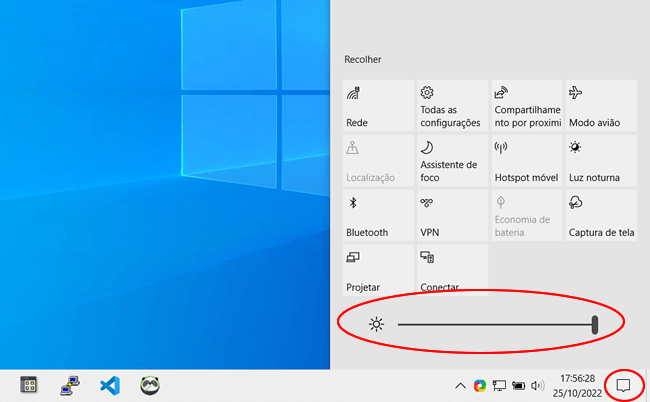This screenshot has width=650, height=402.
Task: Open Todas as configurações tile
Action: [x=452, y=106]
